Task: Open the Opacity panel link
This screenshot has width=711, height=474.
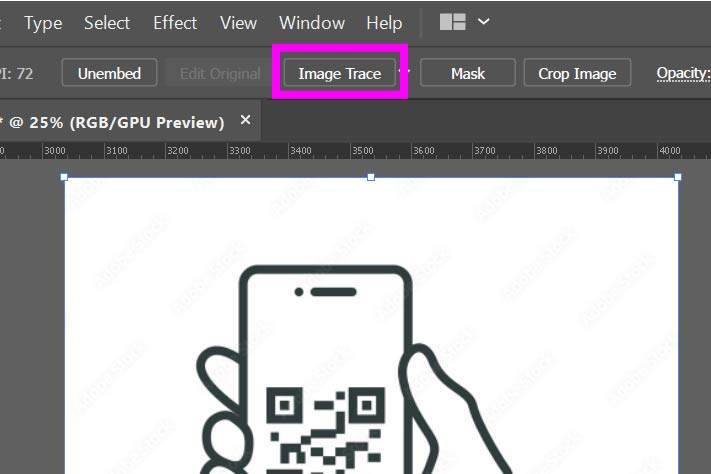Action: [x=683, y=73]
